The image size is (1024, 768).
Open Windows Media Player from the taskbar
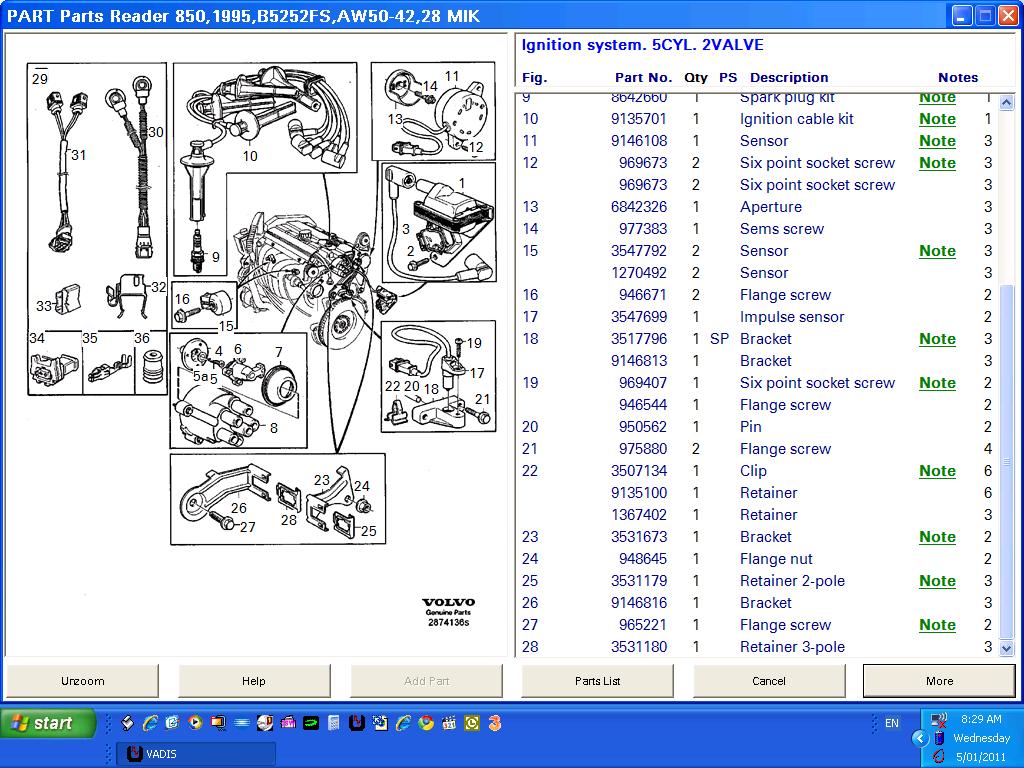tap(194, 721)
